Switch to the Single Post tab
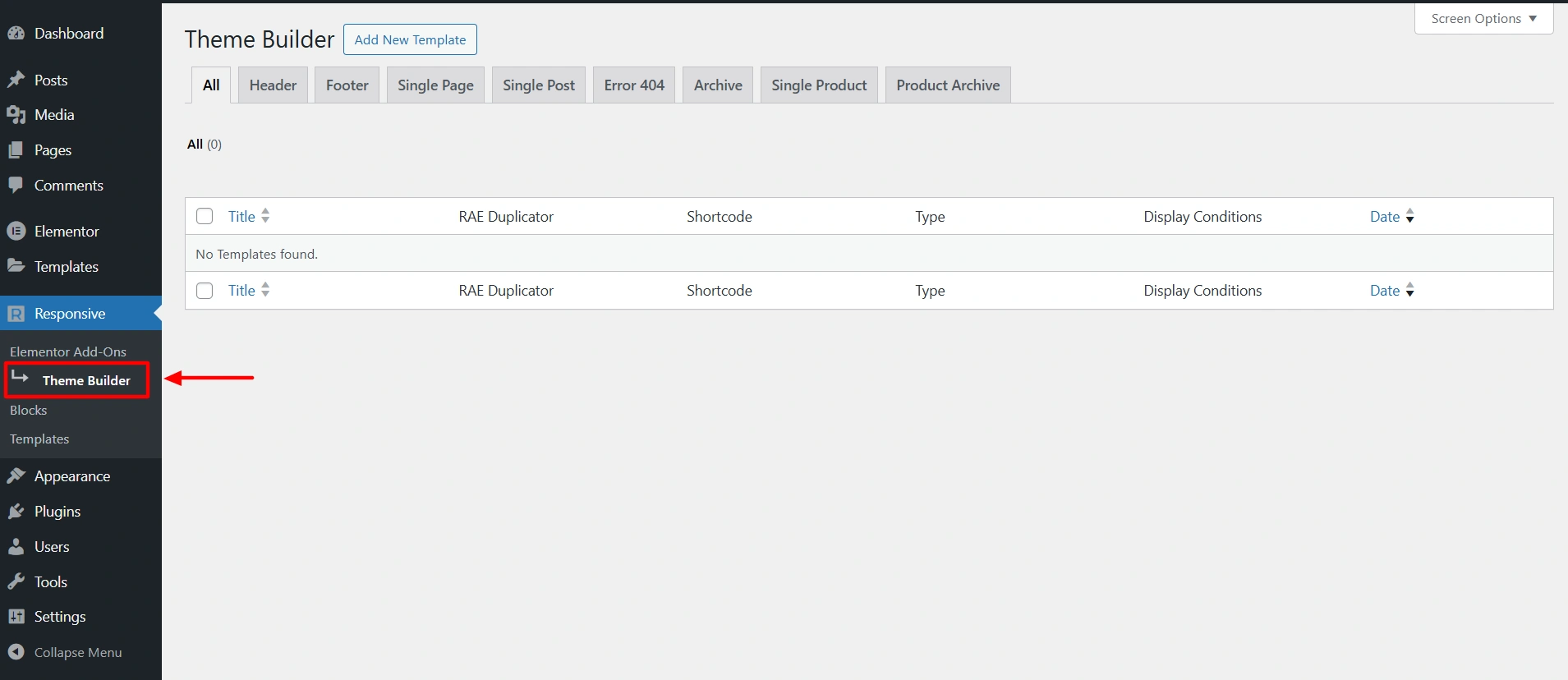 pos(539,85)
